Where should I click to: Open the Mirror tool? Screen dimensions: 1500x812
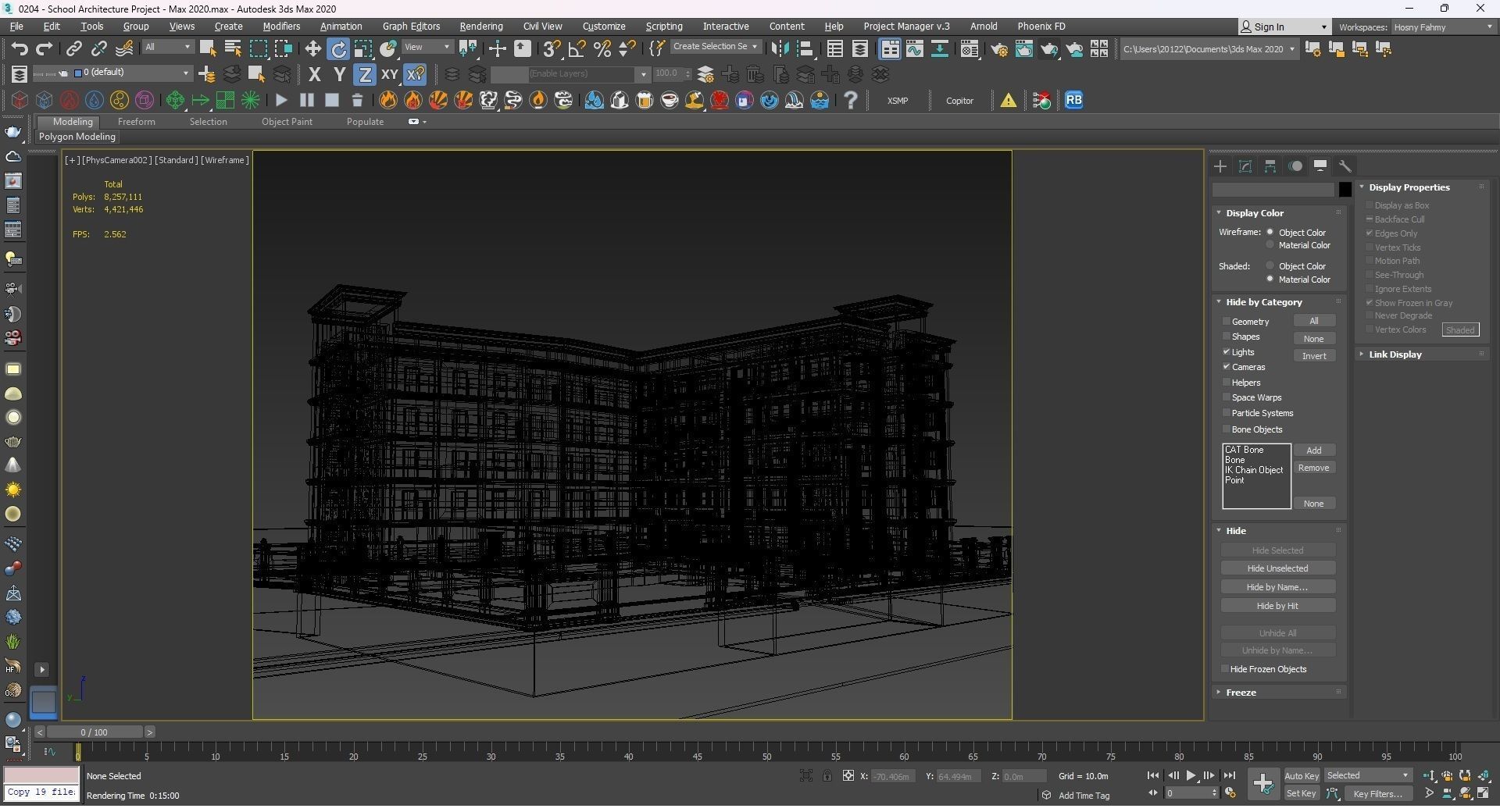click(x=780, y=49)
